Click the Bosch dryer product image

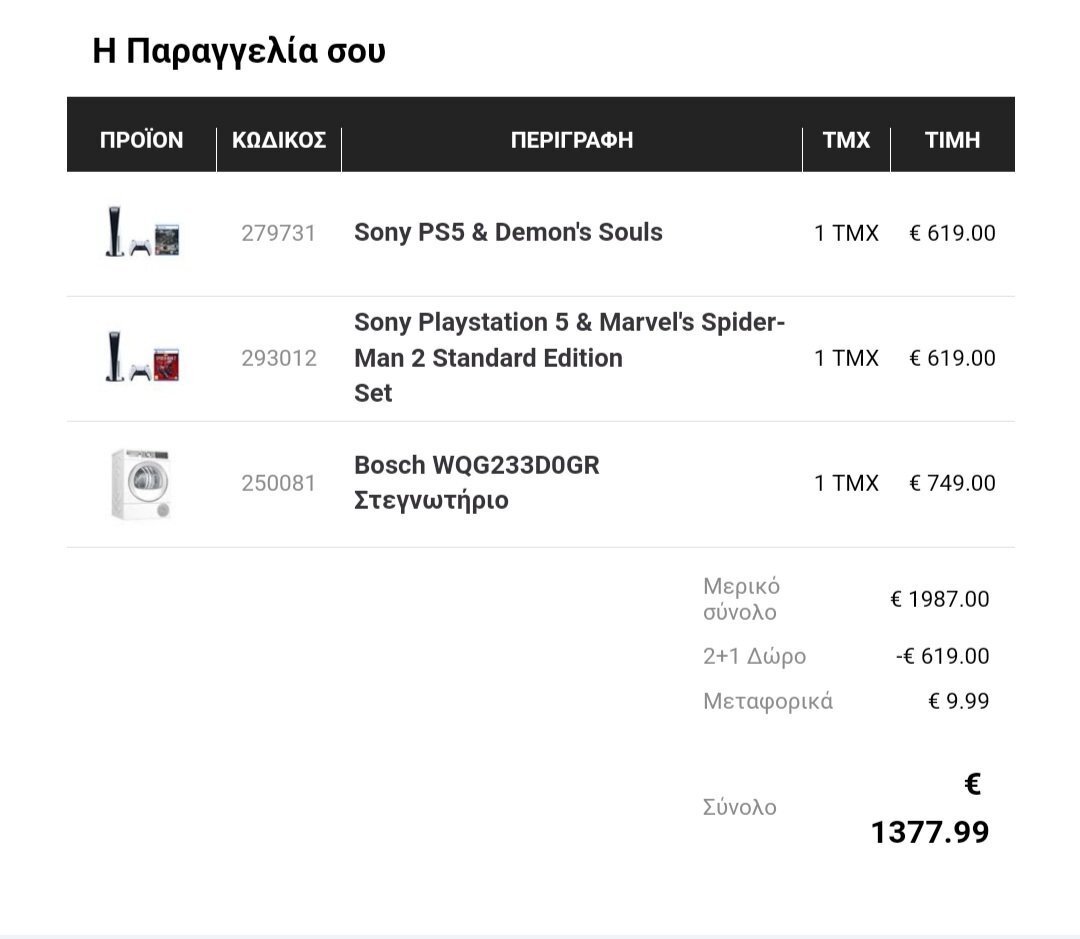pyautogui.click(x=141, y=484)
